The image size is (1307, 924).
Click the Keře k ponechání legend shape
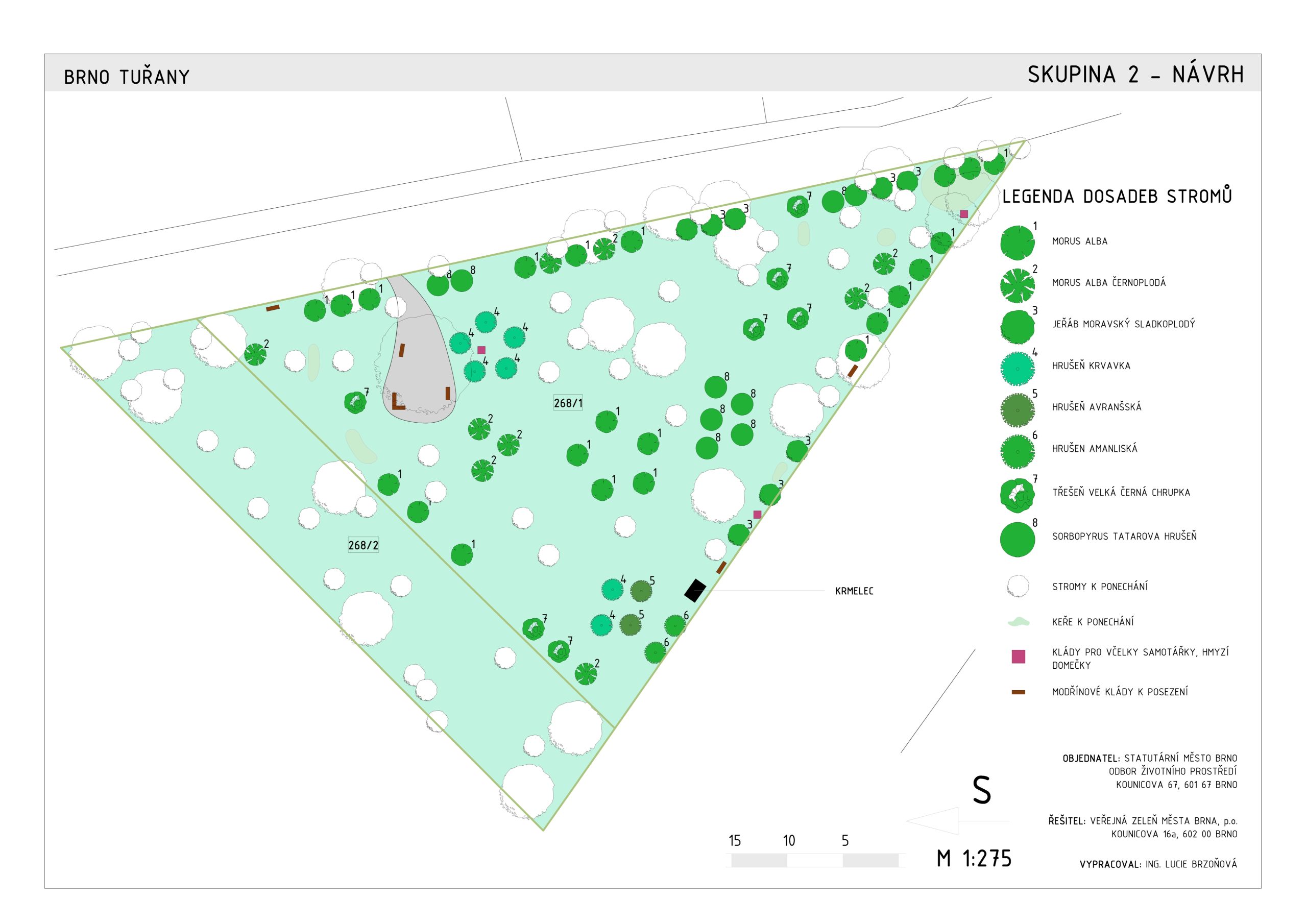coord(1019,622)
